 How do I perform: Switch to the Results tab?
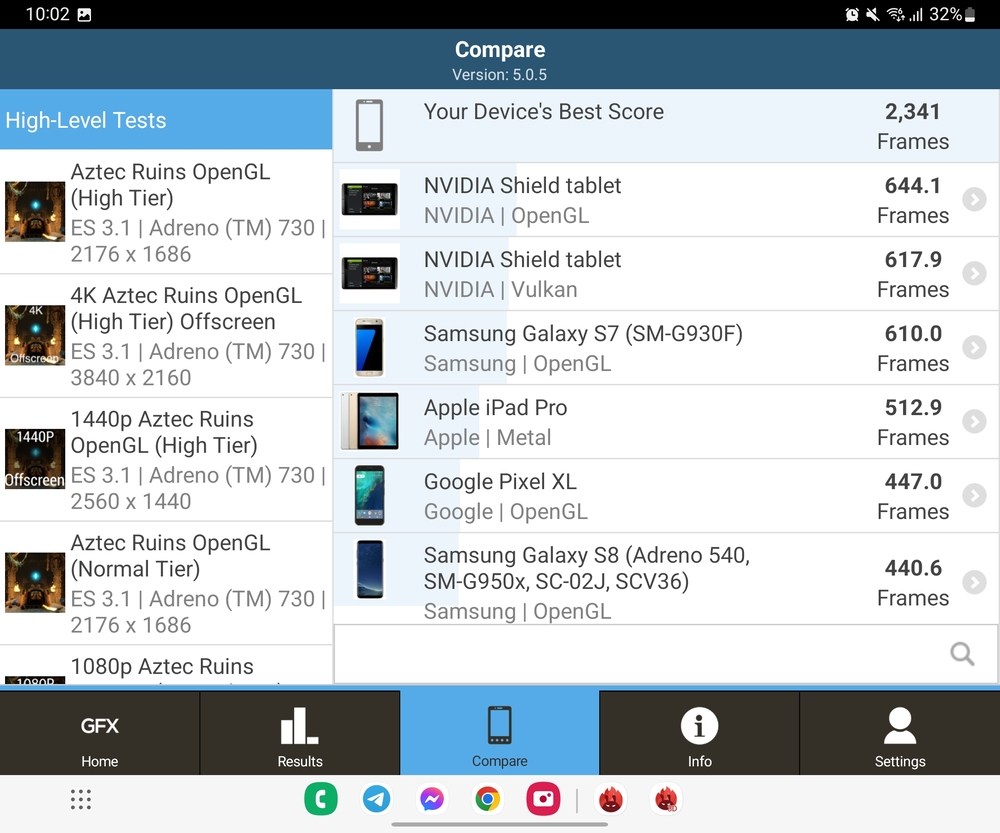[300, 733]
